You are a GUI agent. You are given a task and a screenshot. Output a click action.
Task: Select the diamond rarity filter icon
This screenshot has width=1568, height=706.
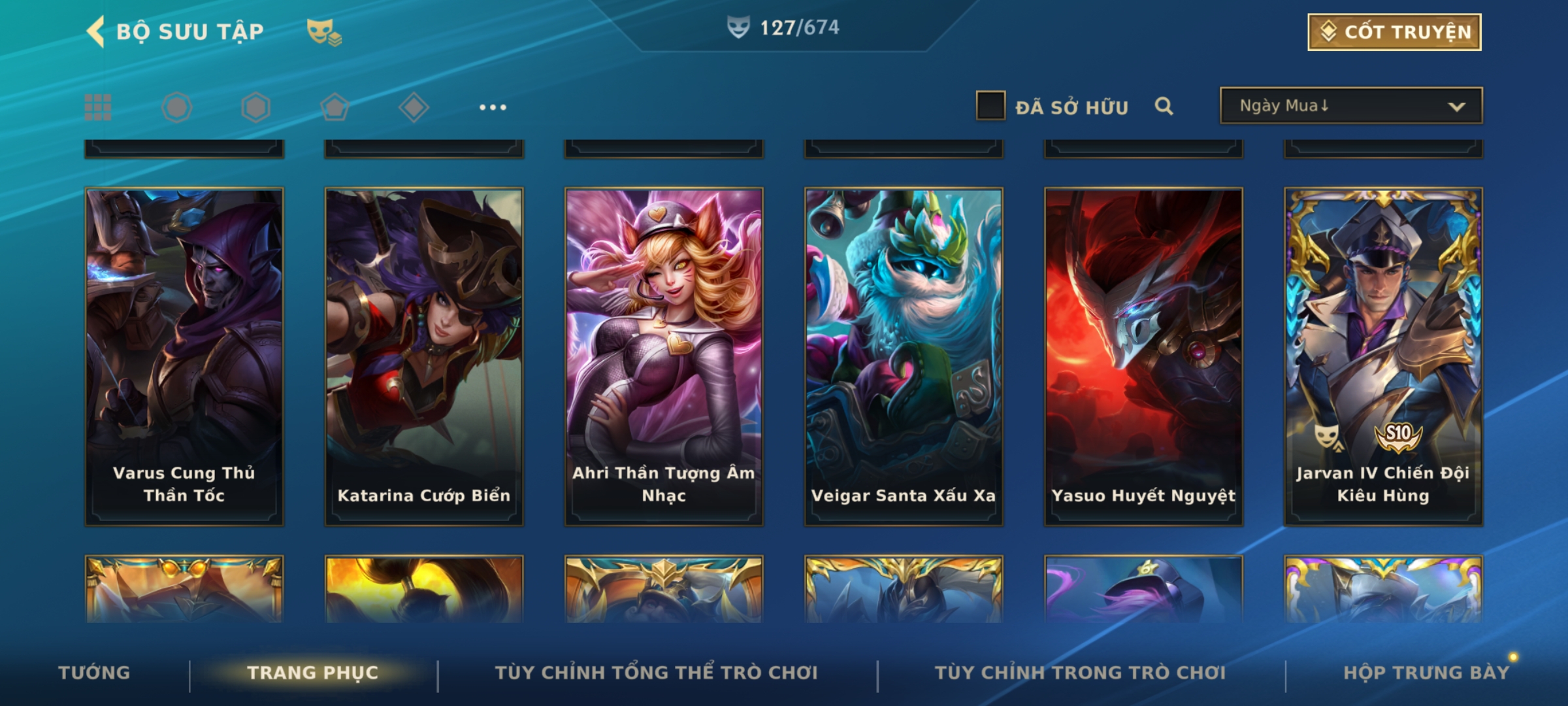(414, 107)
